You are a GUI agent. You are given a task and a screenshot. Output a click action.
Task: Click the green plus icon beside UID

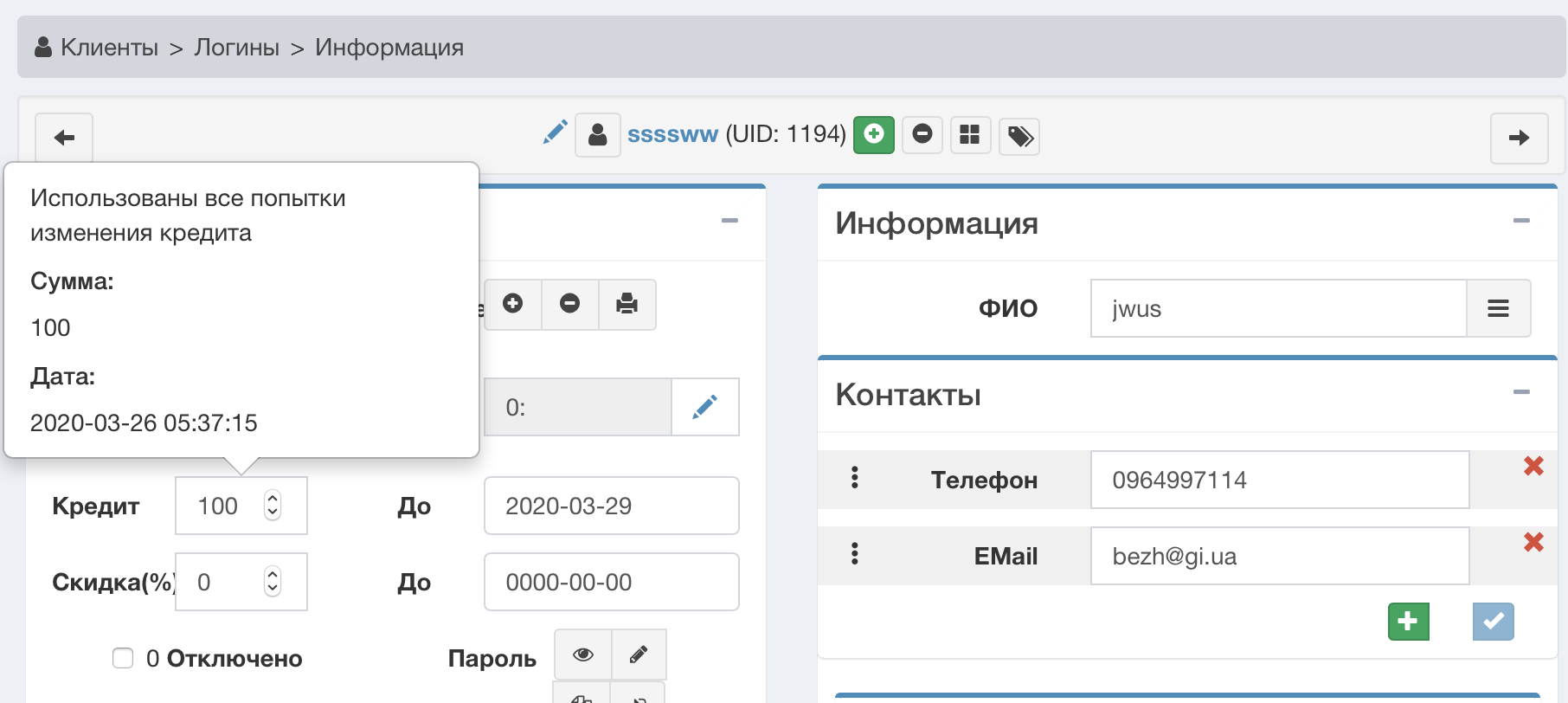[x=873, y=135]
